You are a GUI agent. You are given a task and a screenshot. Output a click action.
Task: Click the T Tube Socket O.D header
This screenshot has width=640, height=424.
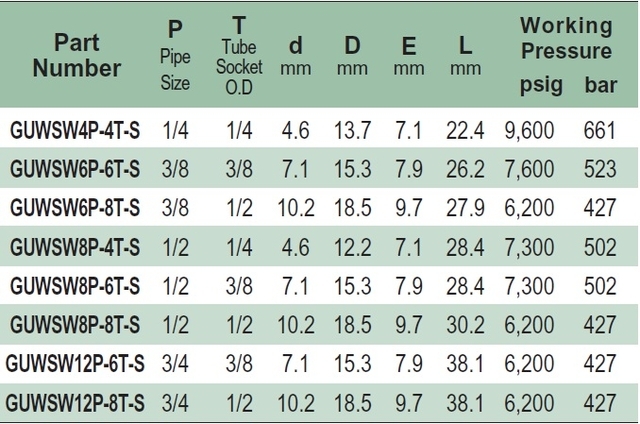[239, 55]
